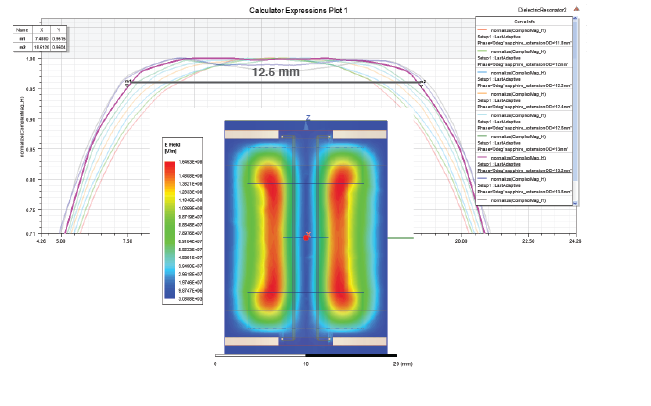The image size is (651, 406).
Task: Click the E Field legend title
Action: pos(172,147)
